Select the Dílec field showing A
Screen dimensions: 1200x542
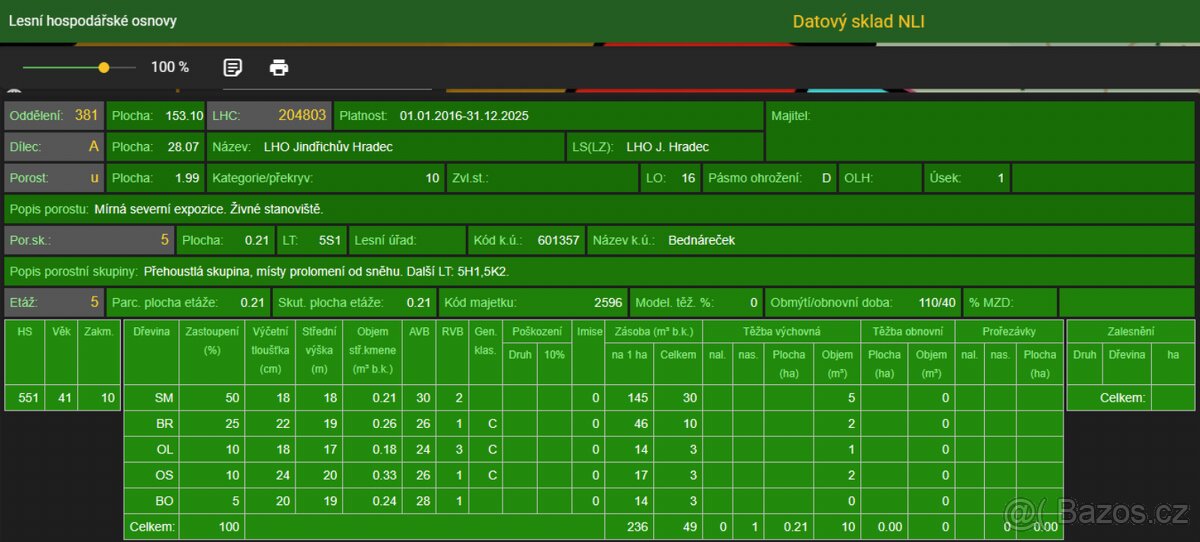tap(54, 147)
